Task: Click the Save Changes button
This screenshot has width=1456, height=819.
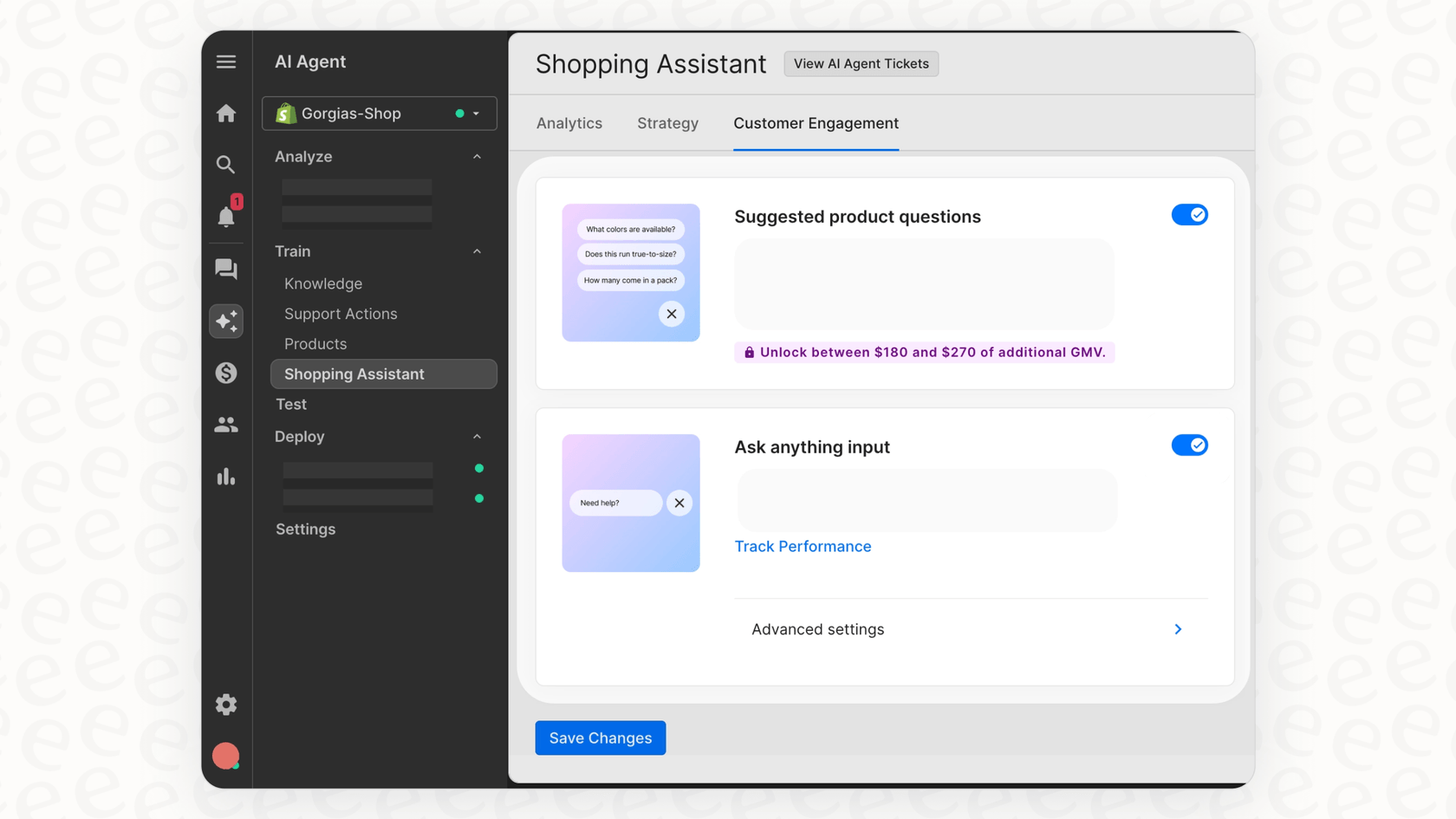Action: click(x=600, y=738)
